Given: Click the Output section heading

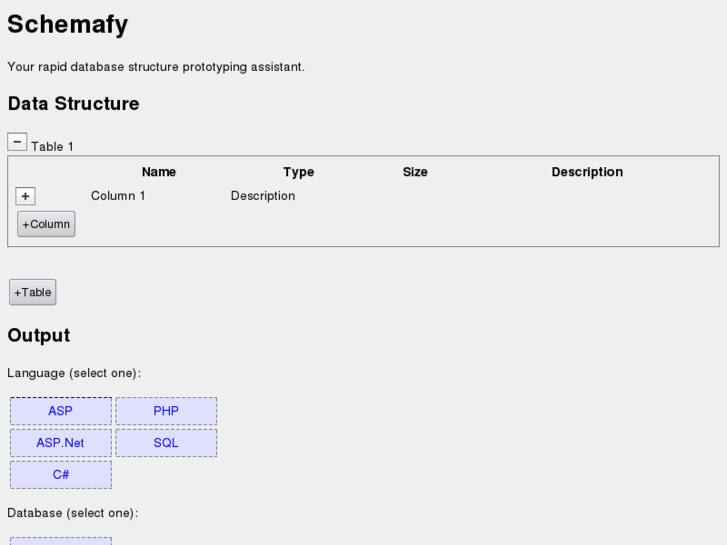Looking at the screenshot, I should [39, 336].
